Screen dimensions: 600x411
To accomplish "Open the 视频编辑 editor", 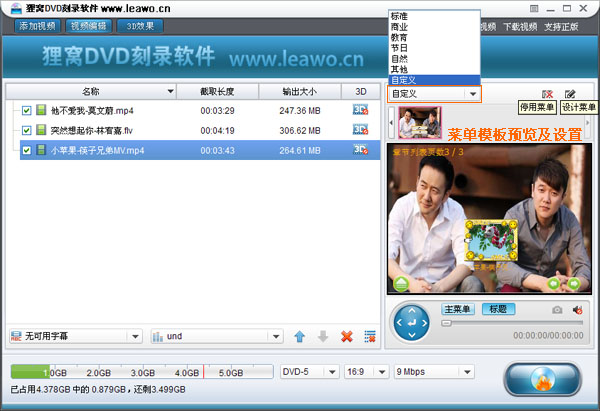I will tap(89, 26).
